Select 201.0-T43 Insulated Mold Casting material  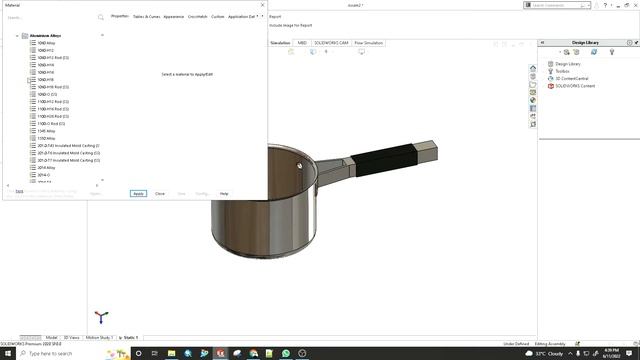[68, 146]
